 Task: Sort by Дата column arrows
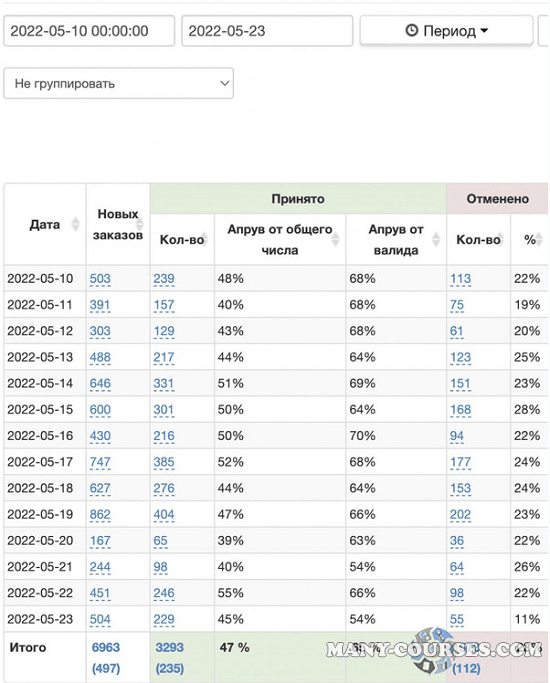click(x=75, y=224)
